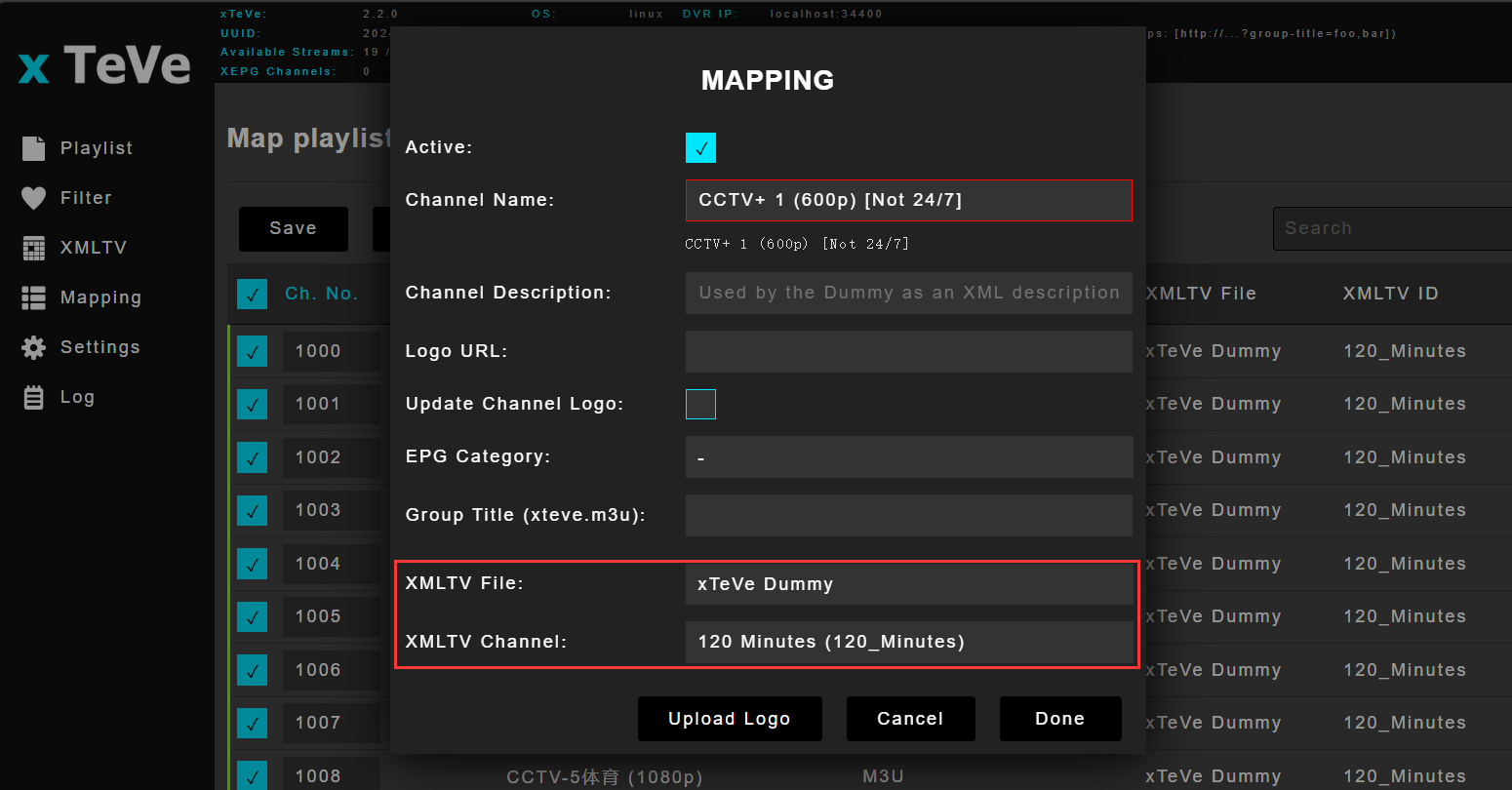Toggle the checkbox for channel 1000
The height and width of the screenshot is (790, 1512).
point(252,351)
